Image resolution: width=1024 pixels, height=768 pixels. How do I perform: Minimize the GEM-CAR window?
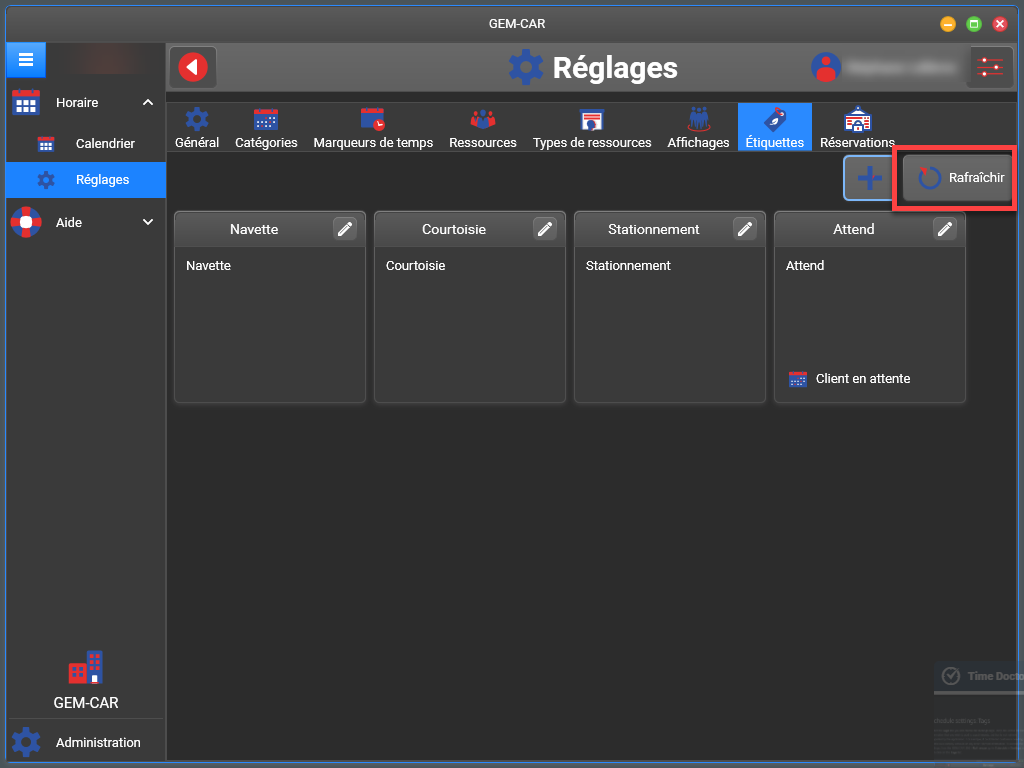coord(948,24)
